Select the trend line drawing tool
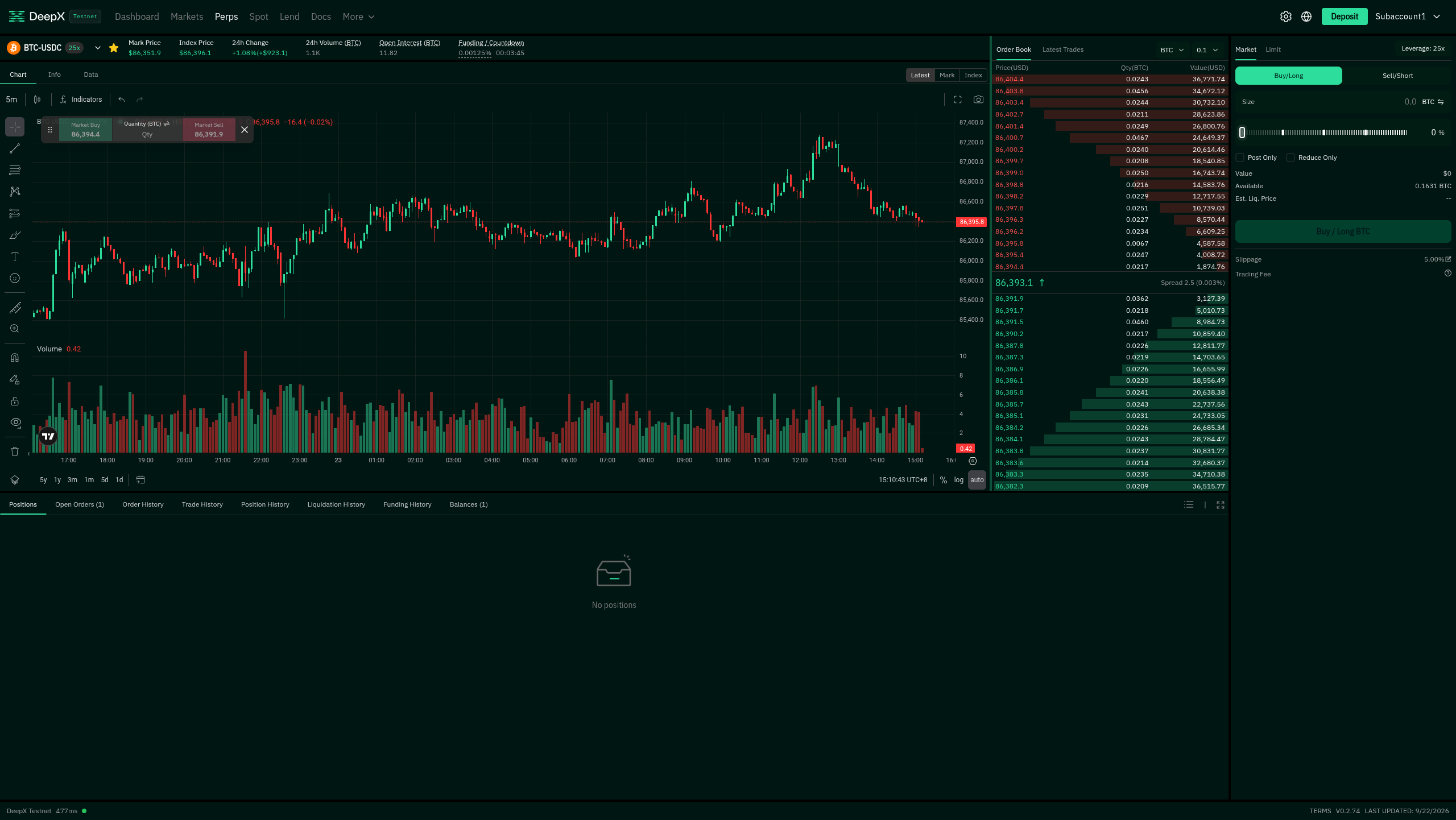The height and width of the screenshot is (820, 1456). [x=15, y=148]
